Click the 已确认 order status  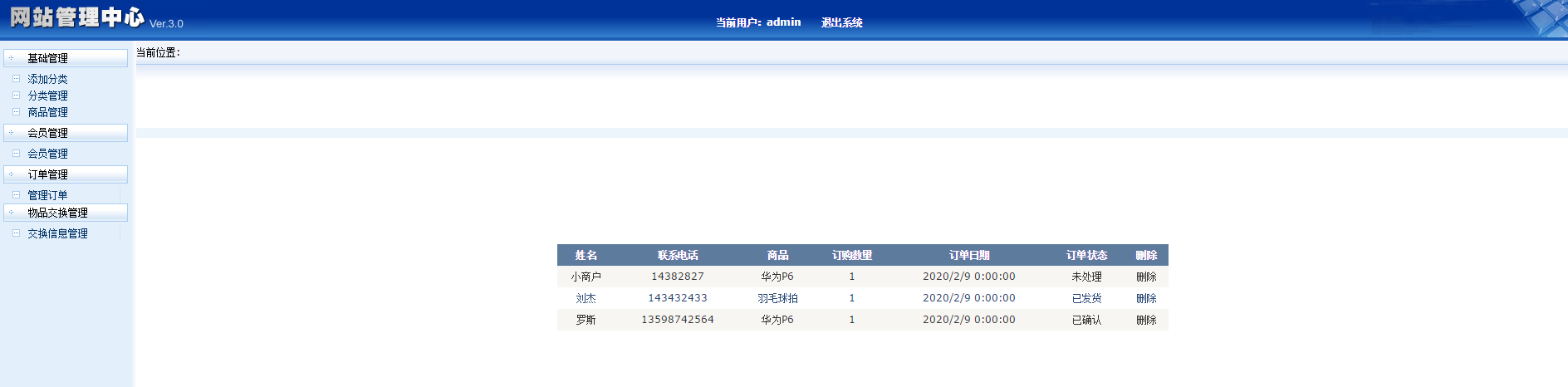click(1086, 320)
